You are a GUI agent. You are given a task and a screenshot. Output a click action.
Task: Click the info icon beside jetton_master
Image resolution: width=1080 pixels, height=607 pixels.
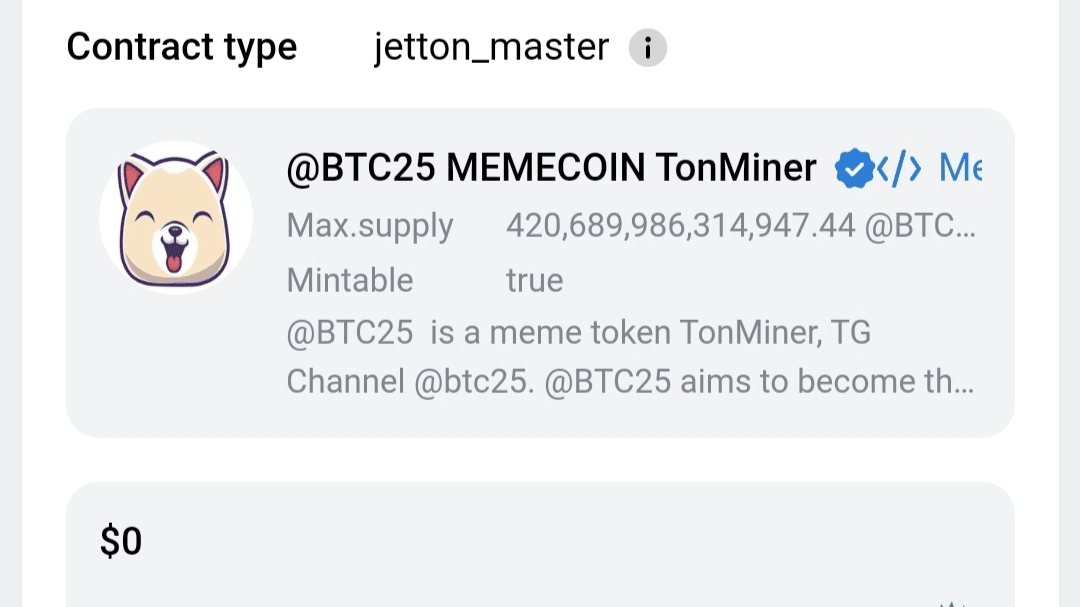(x=647, y=48)
